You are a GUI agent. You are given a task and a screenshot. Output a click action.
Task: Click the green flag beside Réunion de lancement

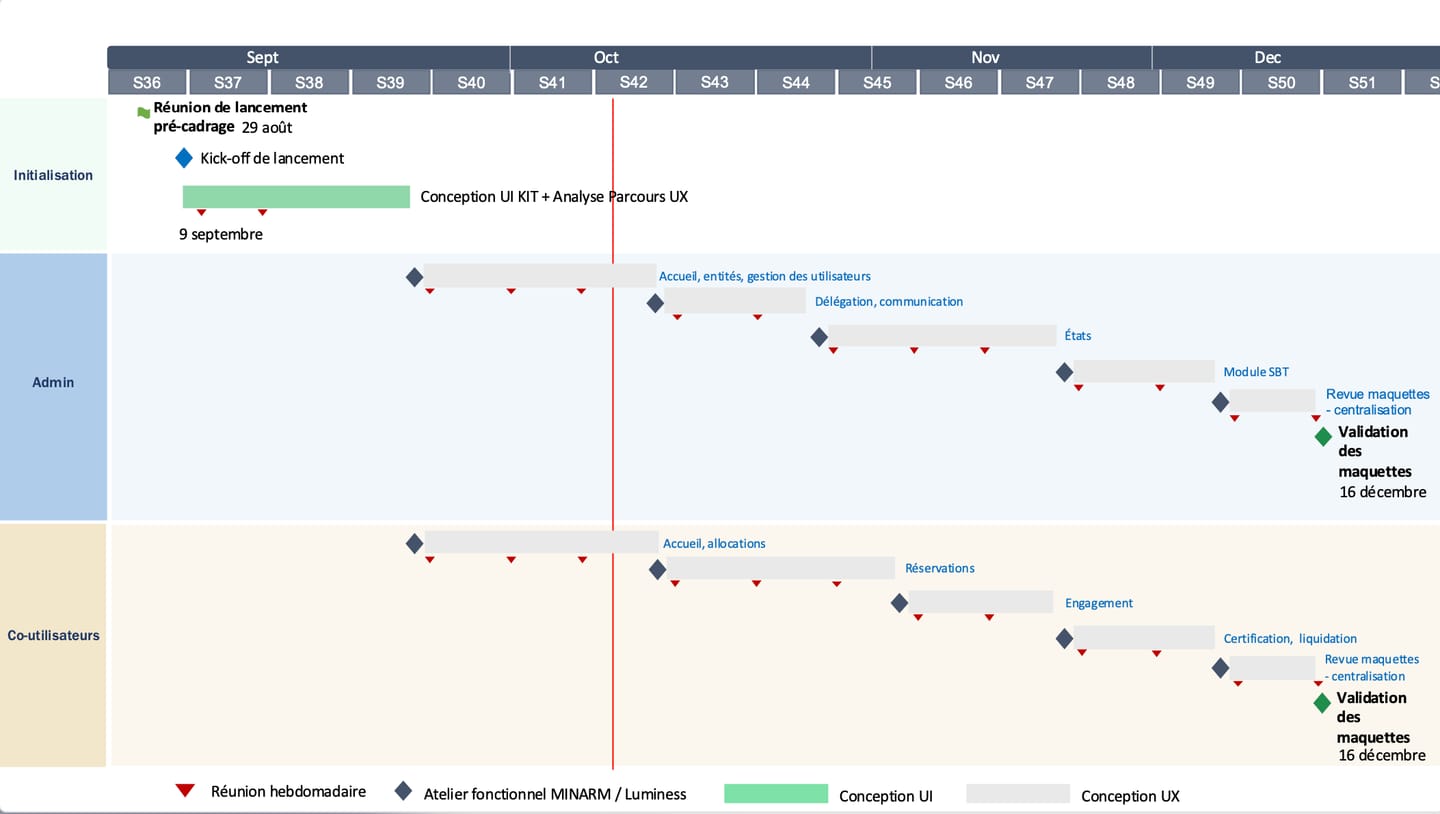coord(143,113)
